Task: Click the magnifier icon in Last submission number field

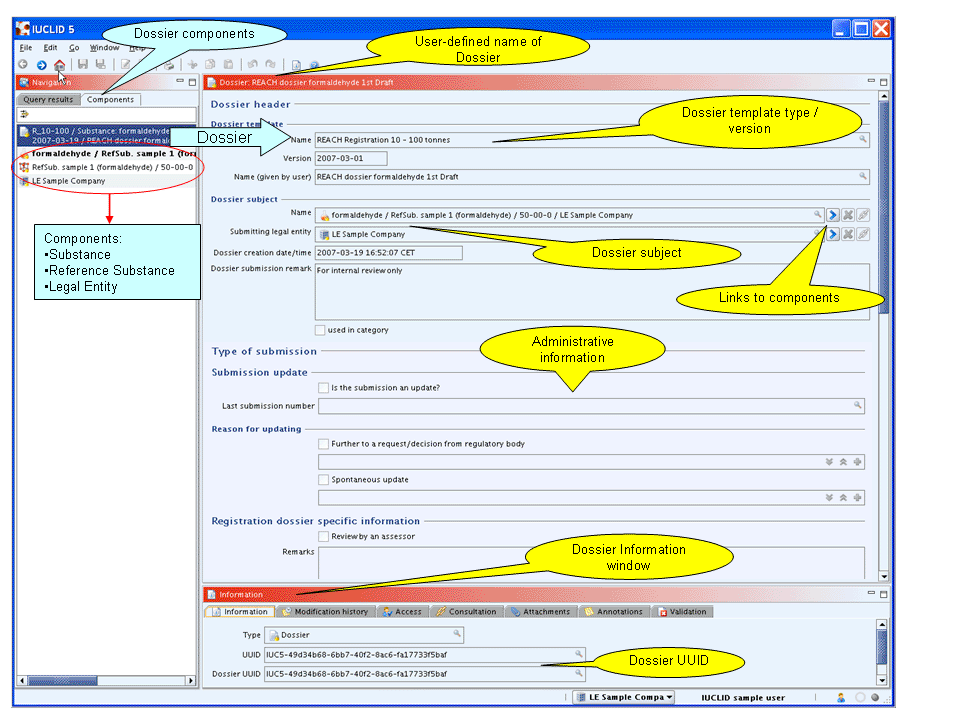Action: pos(858,406)
